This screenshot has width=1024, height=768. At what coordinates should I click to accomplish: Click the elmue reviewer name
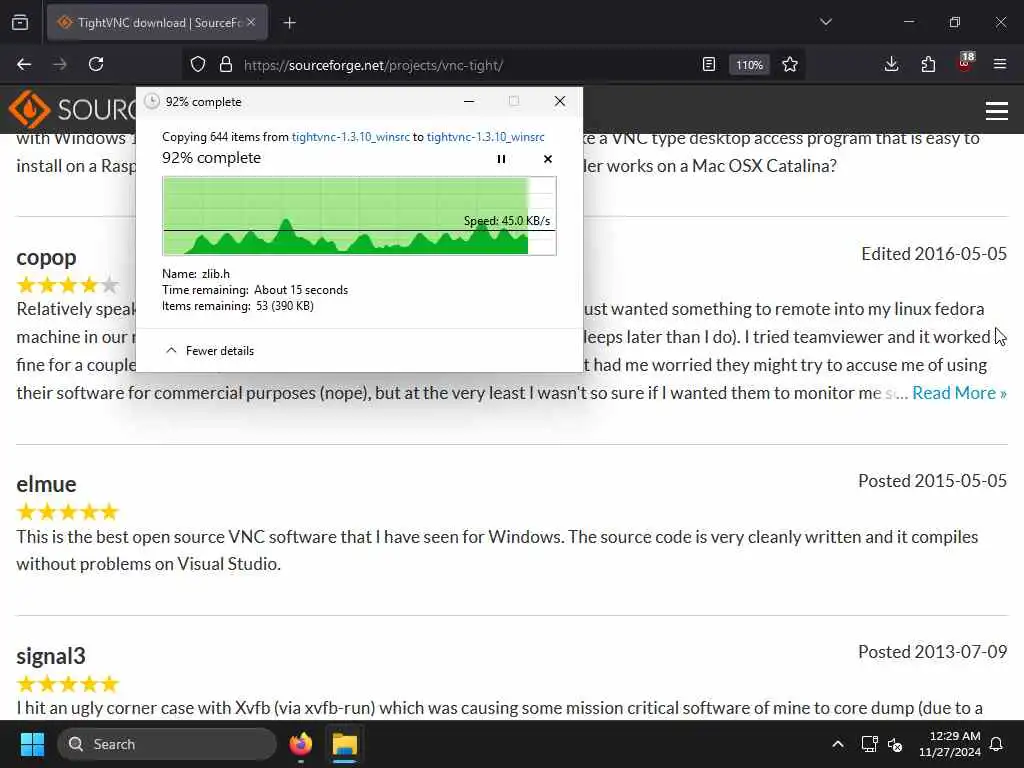pos(46,484)
